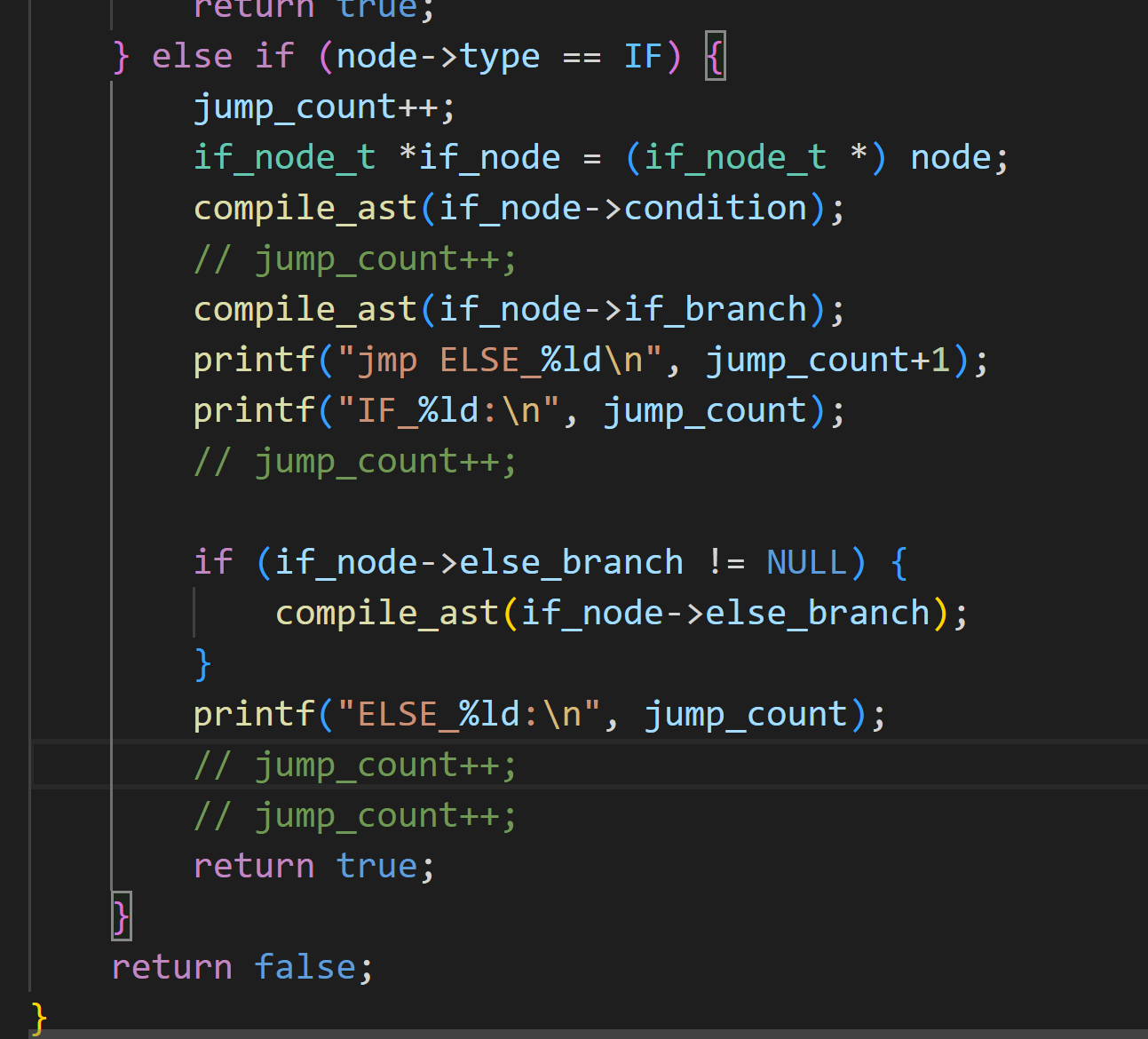
Task: Click the 'return false;' statement
Action: pos(242,967)
